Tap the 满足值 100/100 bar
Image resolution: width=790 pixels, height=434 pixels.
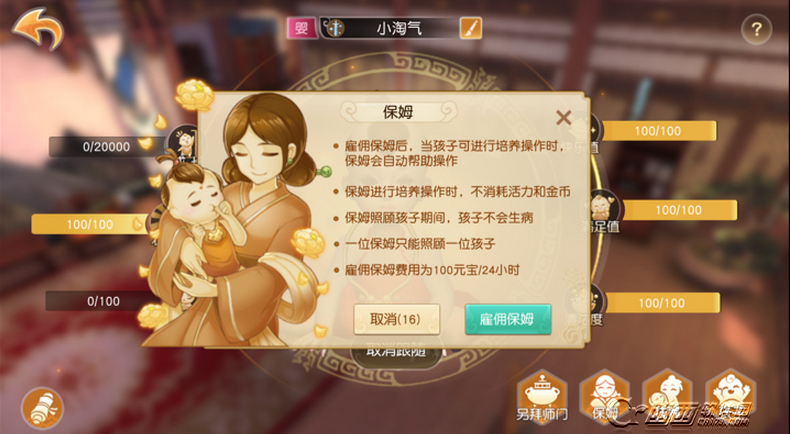click(679, 210)
